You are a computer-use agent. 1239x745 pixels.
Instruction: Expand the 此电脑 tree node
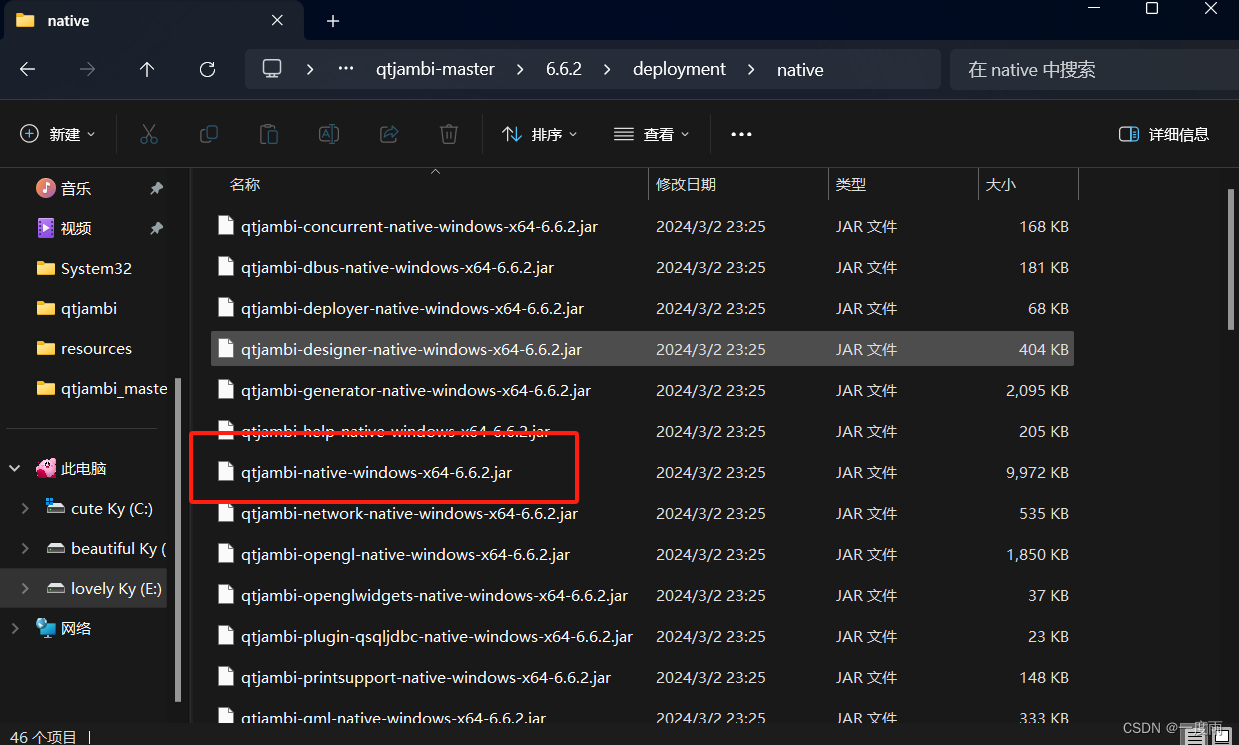point(14,467)
